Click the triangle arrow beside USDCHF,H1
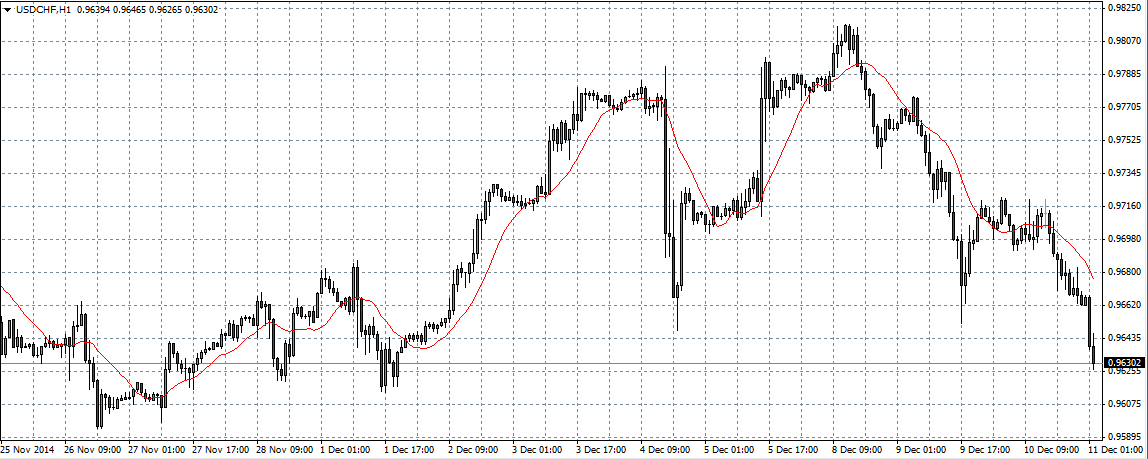This screenshot has width=1148, height=459. [x=7, y=9]
